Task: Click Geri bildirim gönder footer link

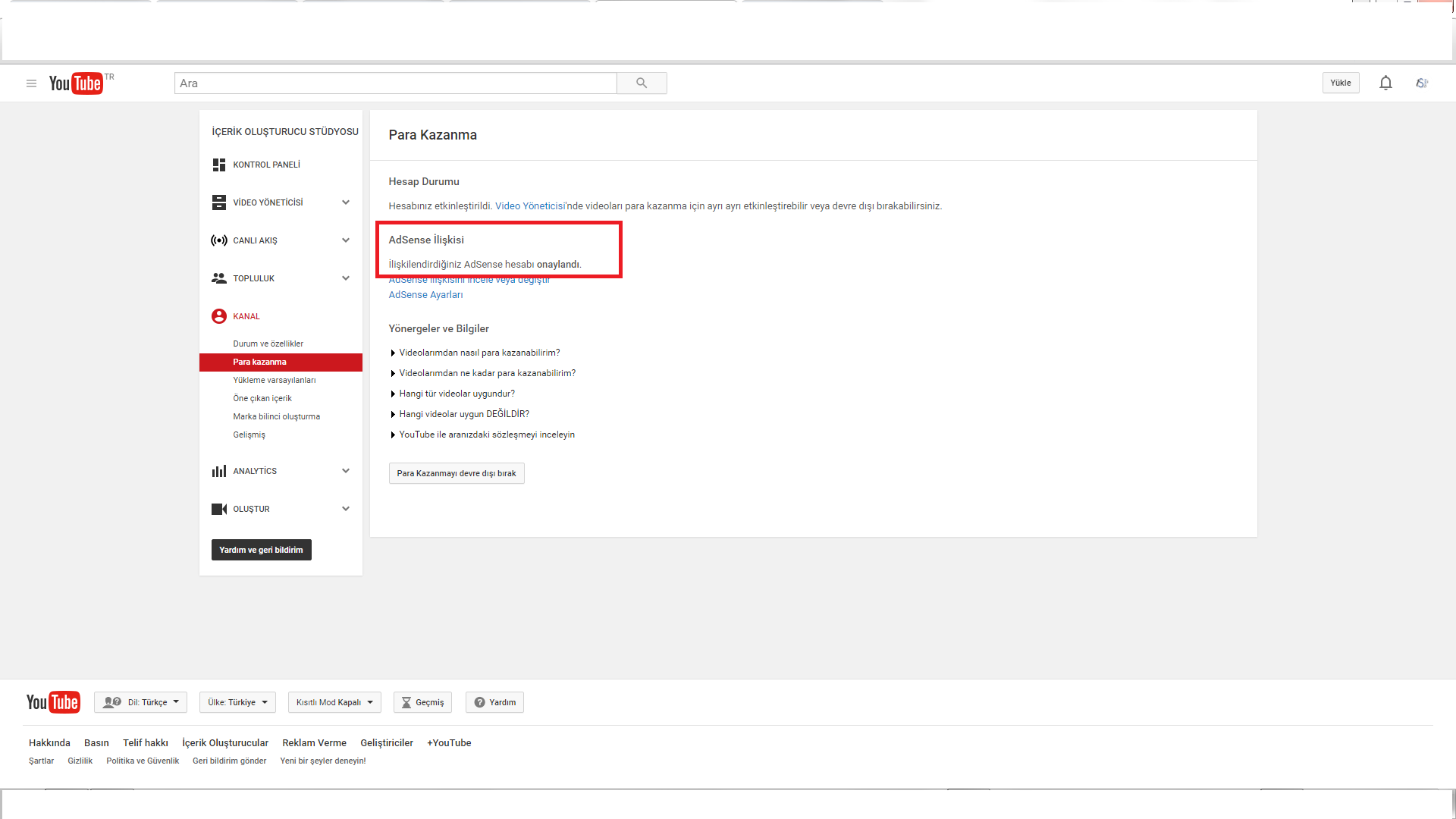Action: [229, 761]
